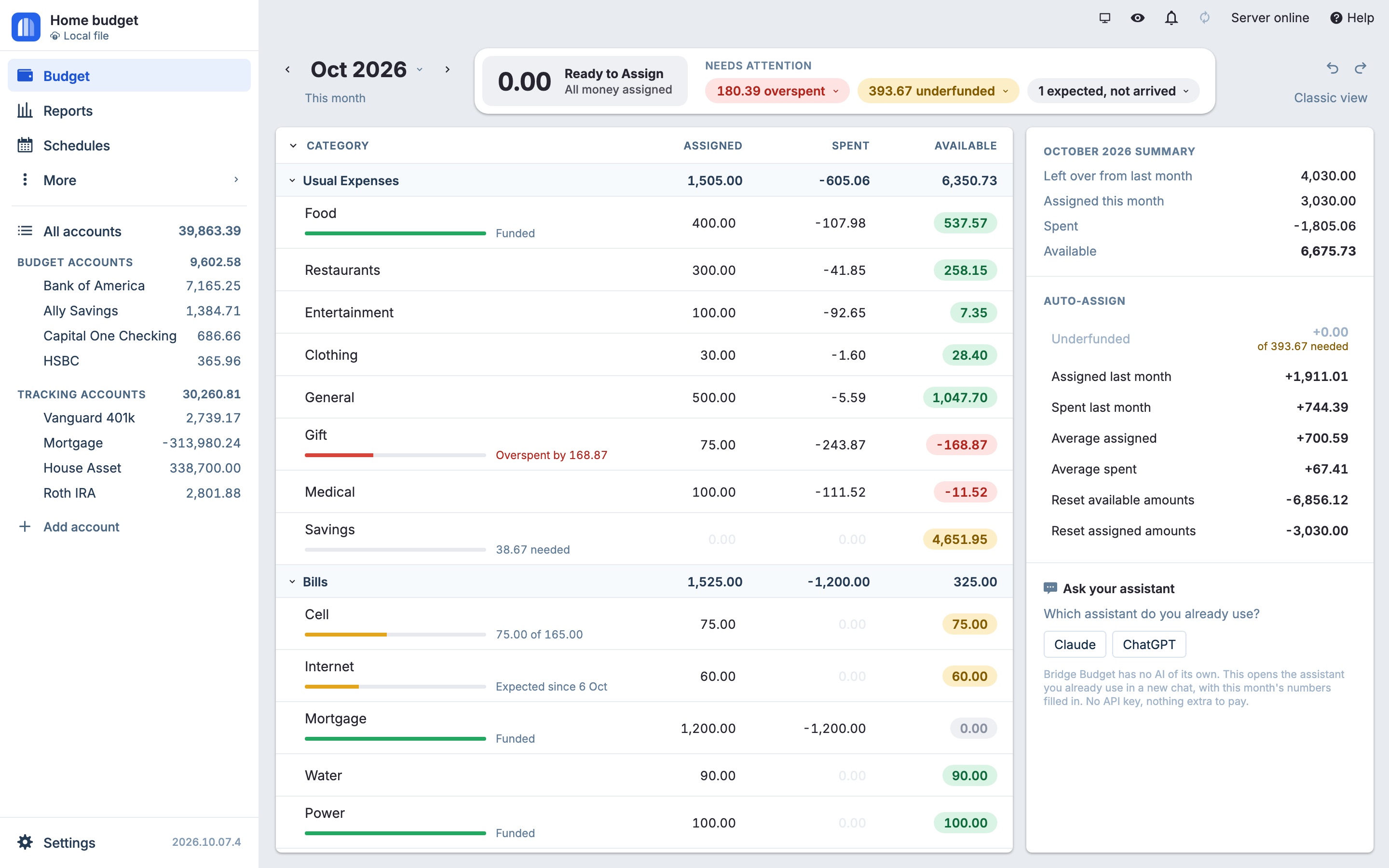Click Entertainment assigned amount 100.00

coord(713,312)
